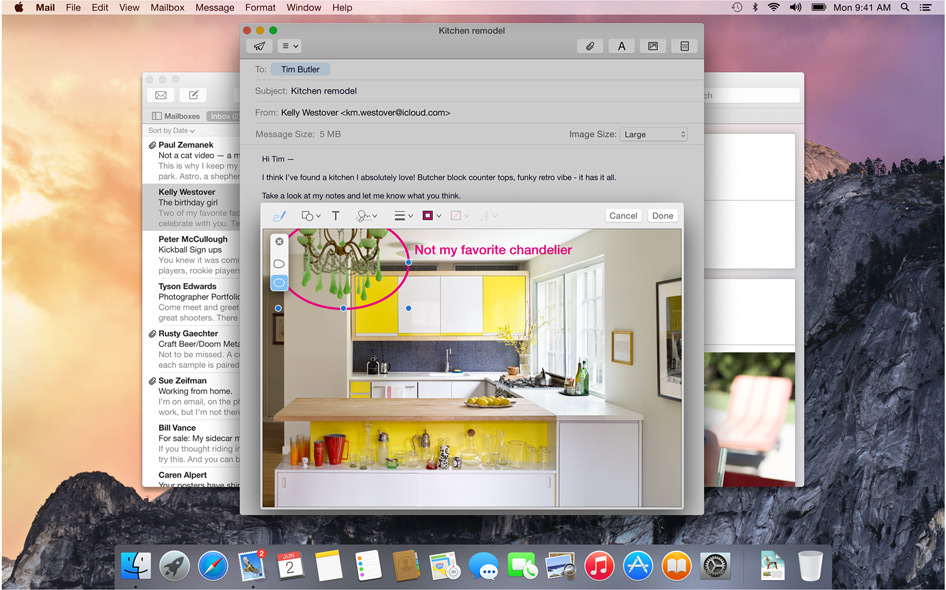The height and width of the screenshot is (590, 946).
Task: Open Spotlight search in menu bar
Action: [x=905, y=7]
